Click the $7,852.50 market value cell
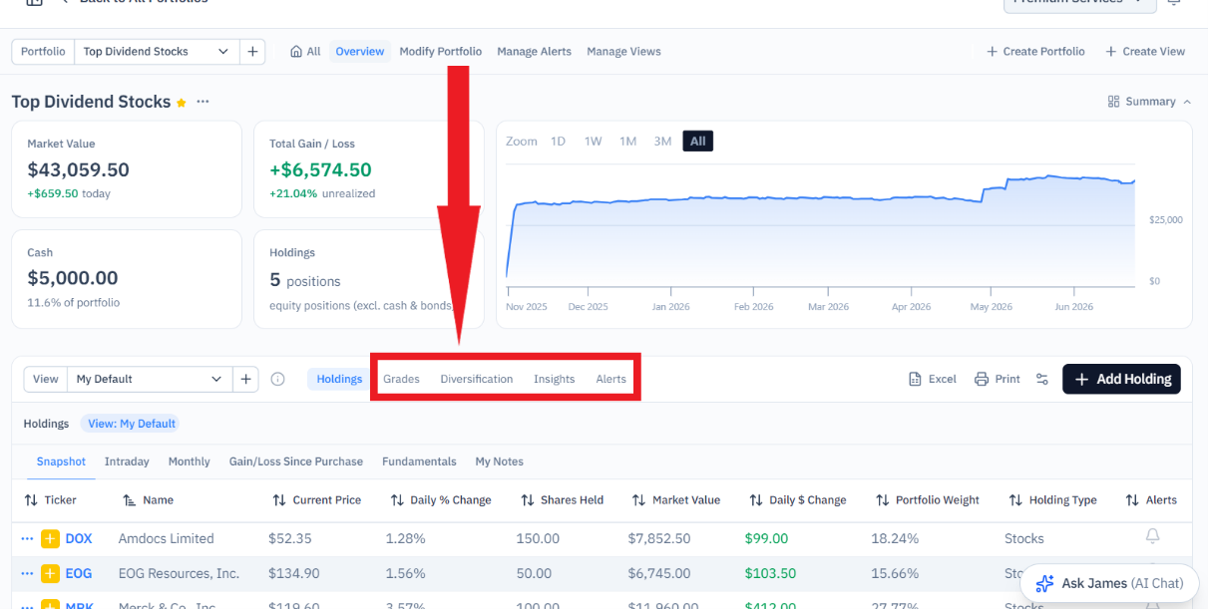Image resolution: width=1208 pixels, height=609 pixels. click(659, 539)
